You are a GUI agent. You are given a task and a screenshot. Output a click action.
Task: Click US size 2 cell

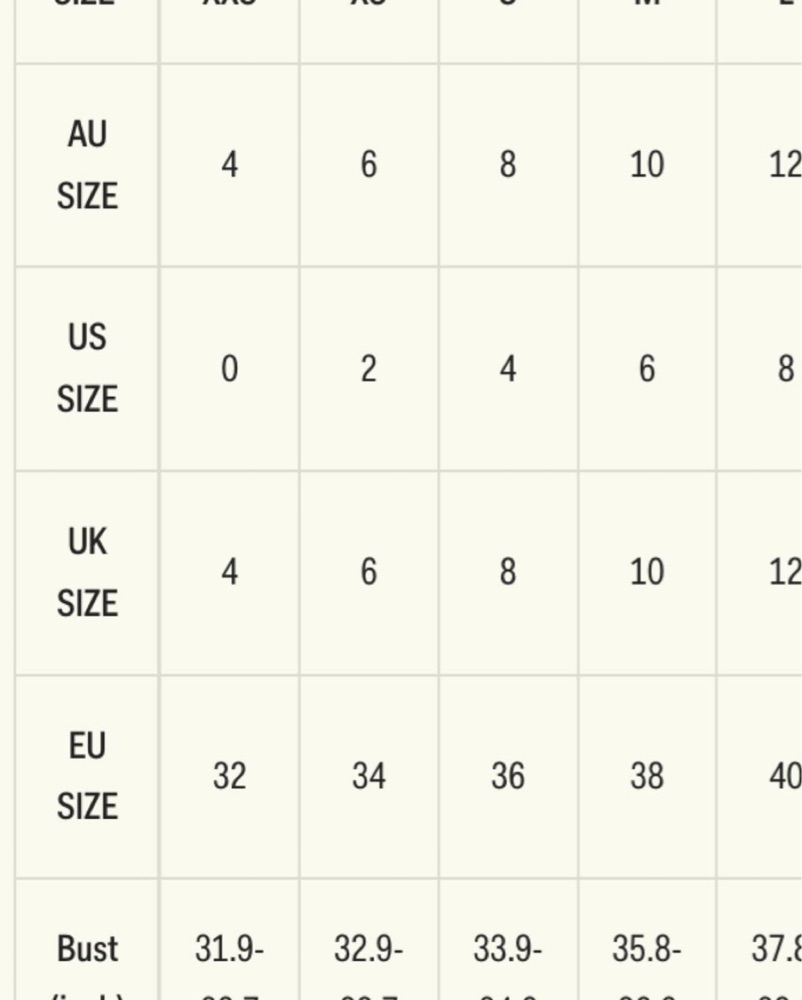368,368
